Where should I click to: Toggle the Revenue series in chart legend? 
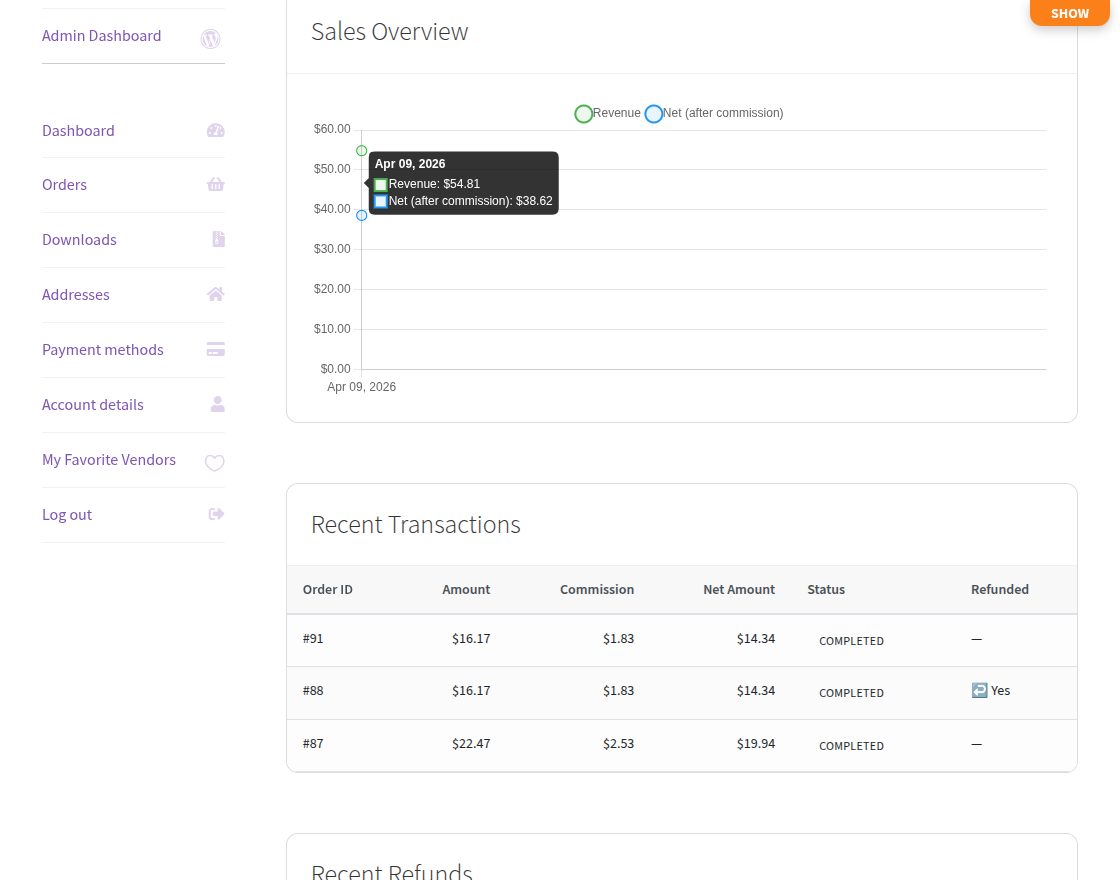[607, 114]
